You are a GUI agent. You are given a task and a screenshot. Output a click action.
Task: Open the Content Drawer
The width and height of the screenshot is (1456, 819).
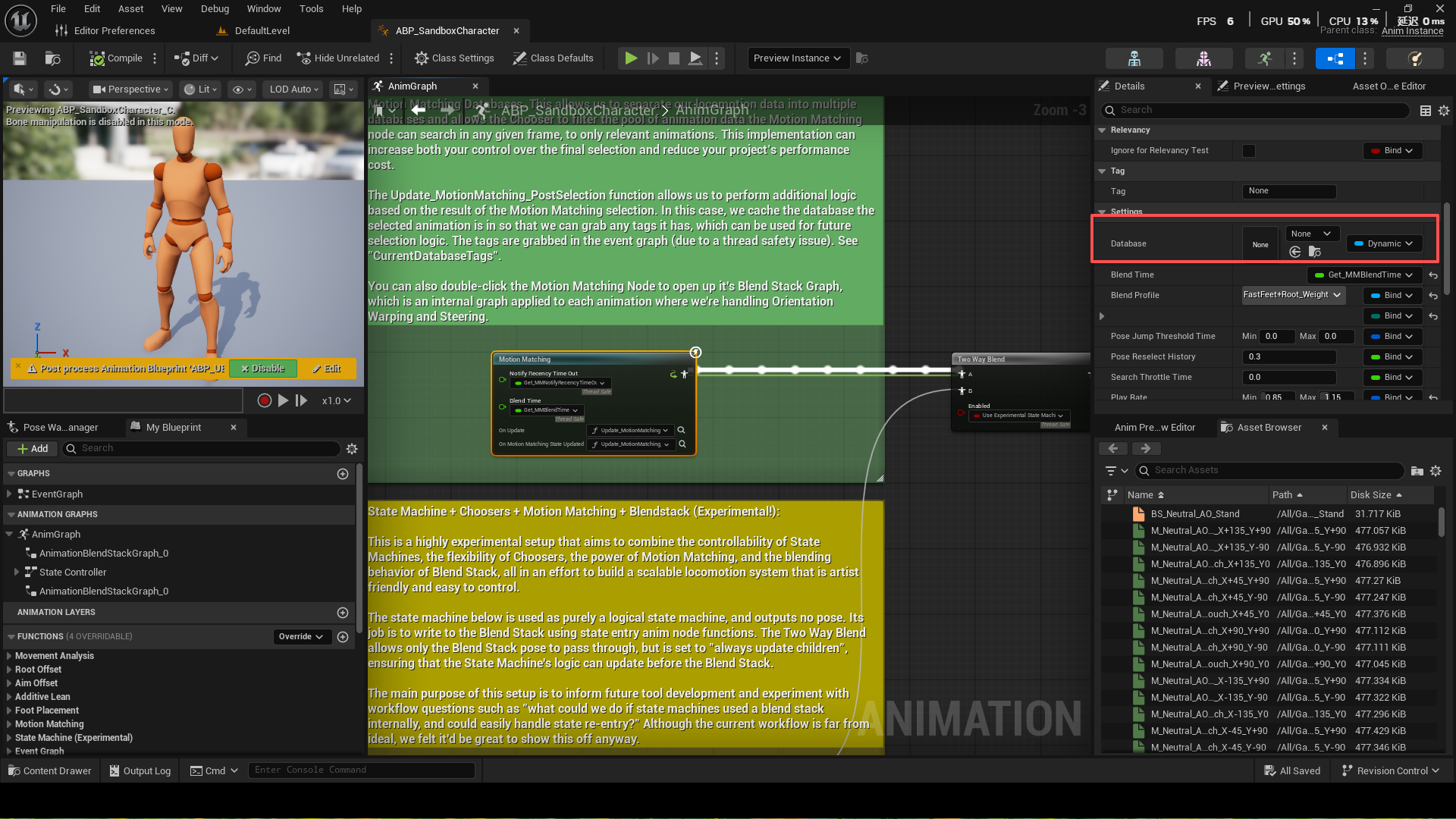50,770
